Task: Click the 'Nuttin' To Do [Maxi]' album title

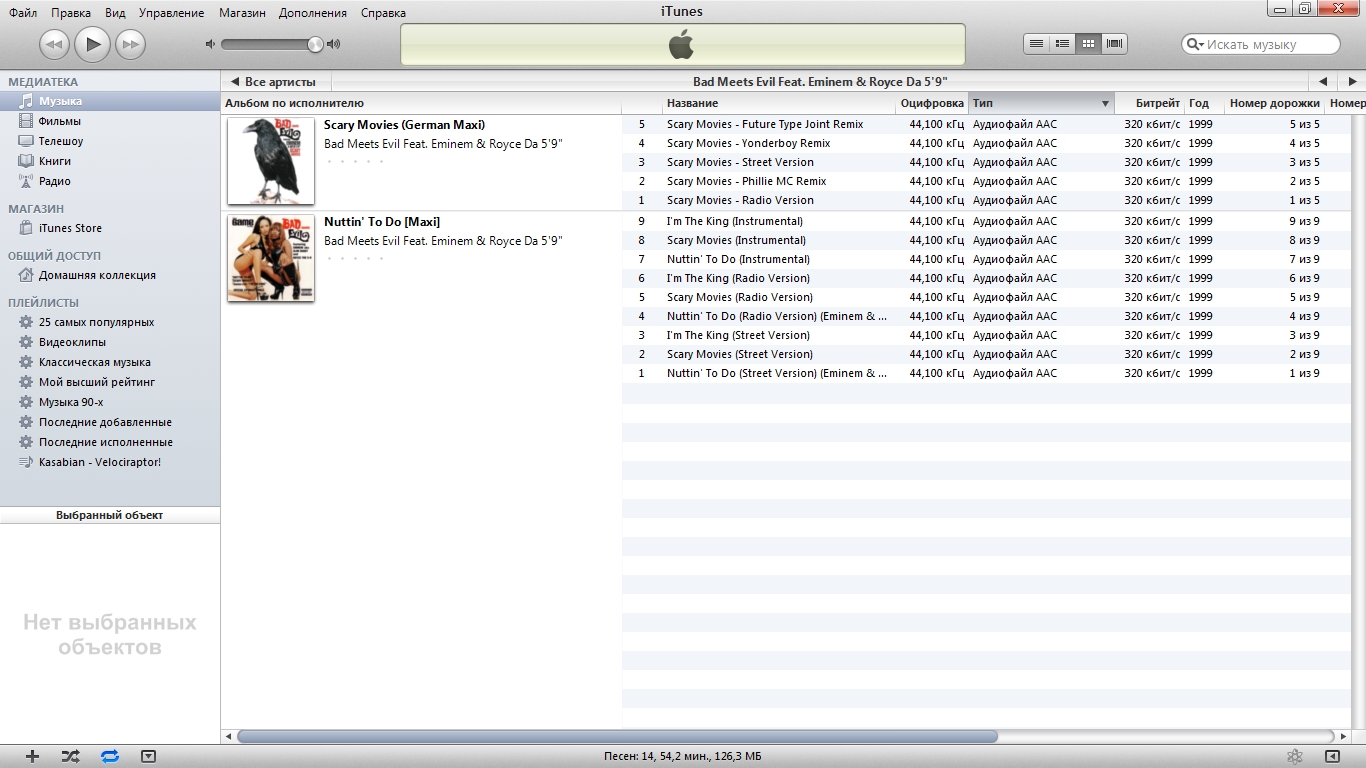Action: point(382,222)
